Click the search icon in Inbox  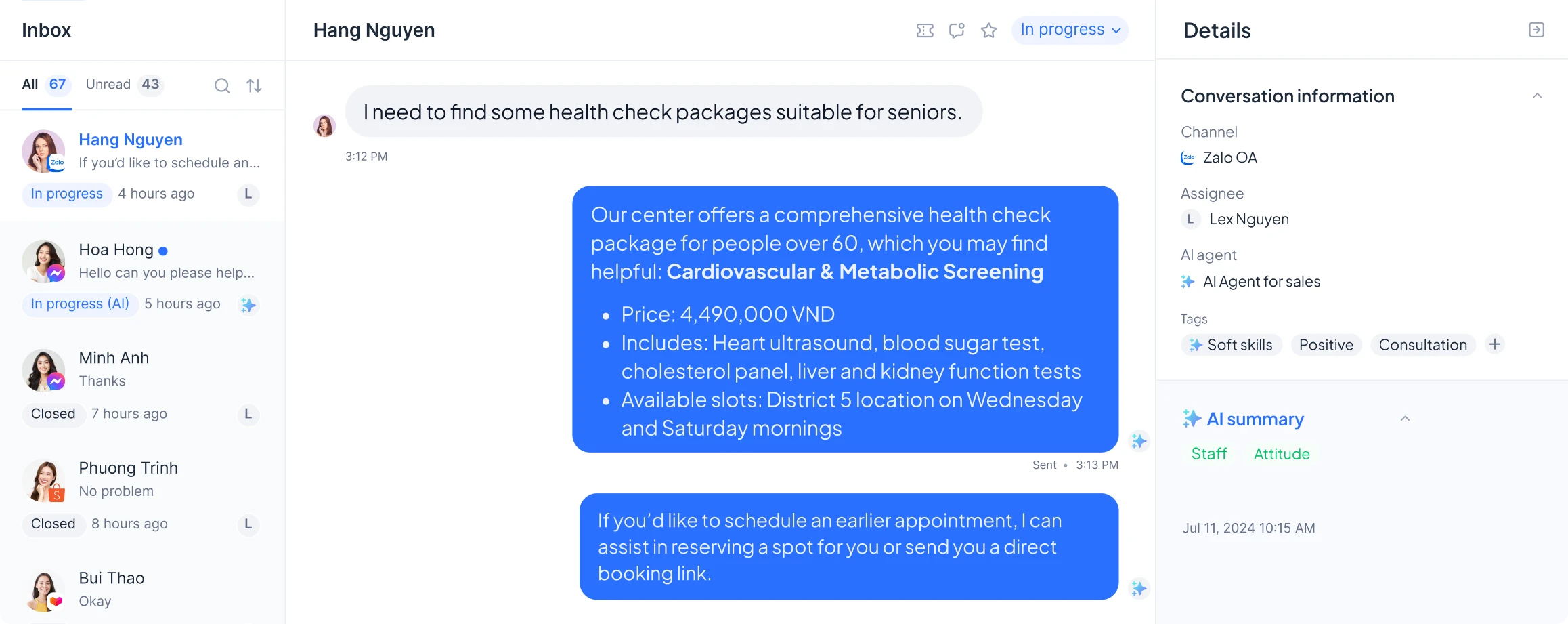[222, 86]
